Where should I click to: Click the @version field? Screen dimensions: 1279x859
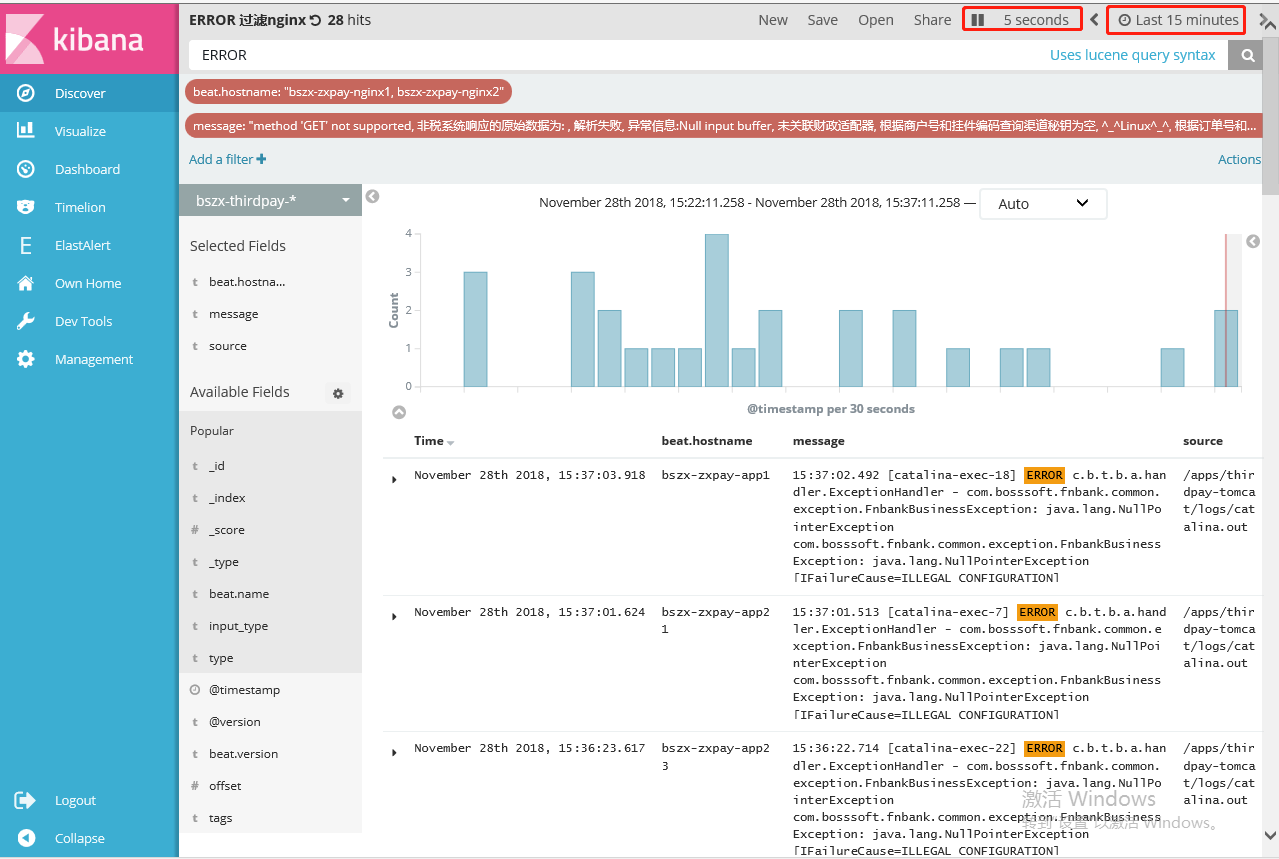[235, 722]
